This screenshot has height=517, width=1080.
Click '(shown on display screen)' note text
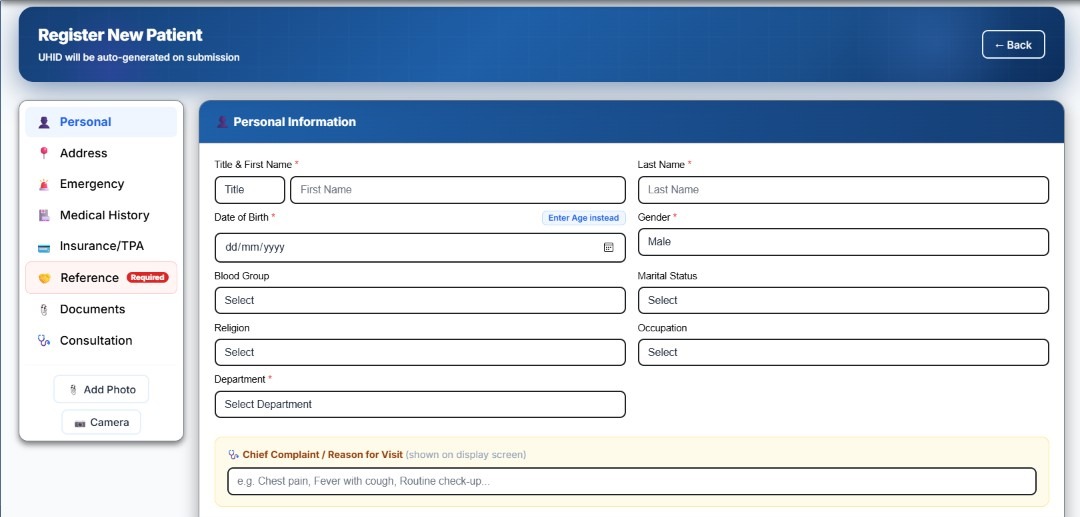466,455
